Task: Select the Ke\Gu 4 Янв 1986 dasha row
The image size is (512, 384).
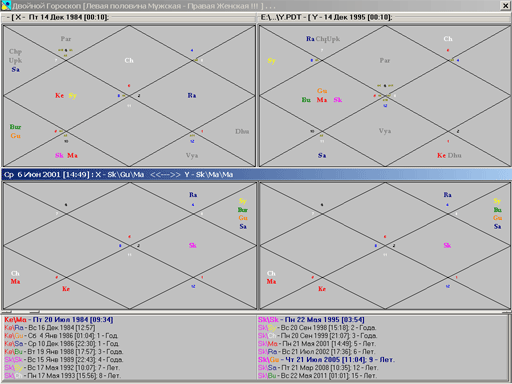Action: [61, 336]
